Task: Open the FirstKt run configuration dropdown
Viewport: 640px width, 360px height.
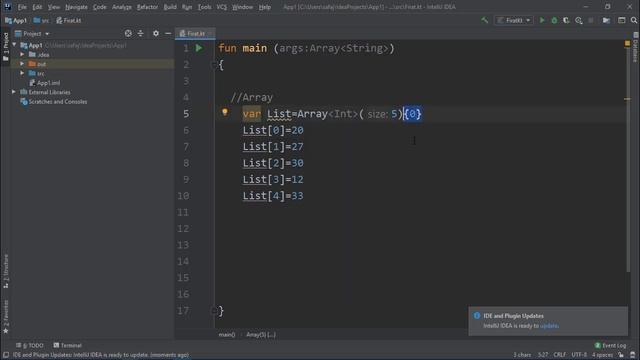Action: (513, 20)
